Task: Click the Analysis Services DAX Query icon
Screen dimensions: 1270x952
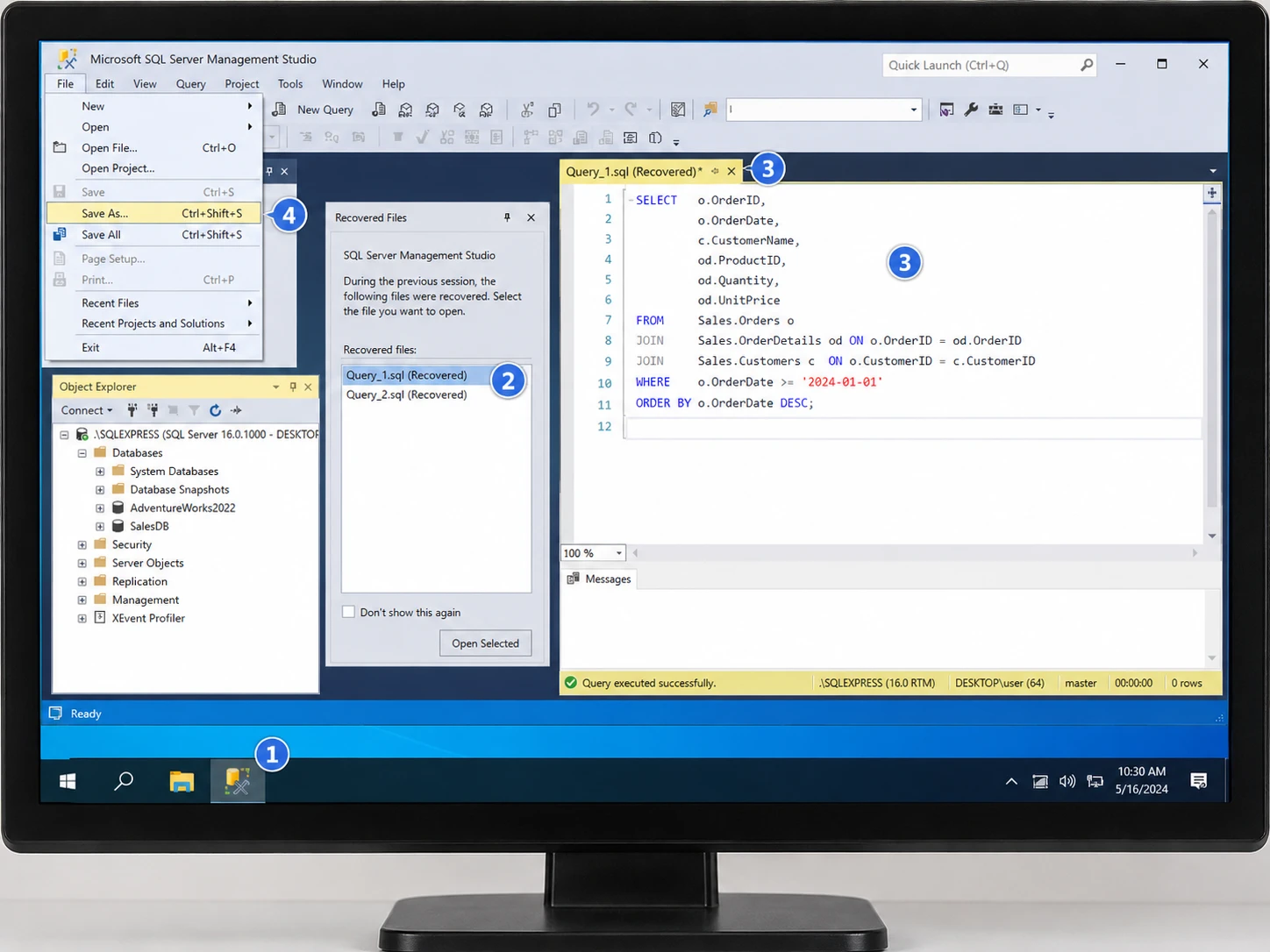Action: [x=487, y=110]
